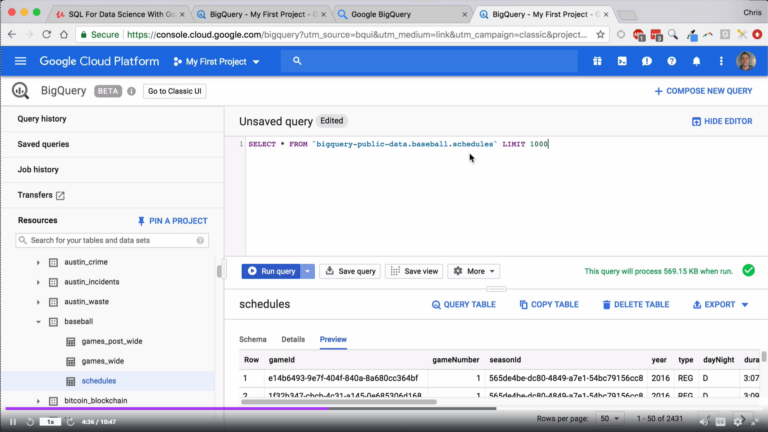Collapse the baseball dataset
768x432 pixels.
click(x=38, y=322)
